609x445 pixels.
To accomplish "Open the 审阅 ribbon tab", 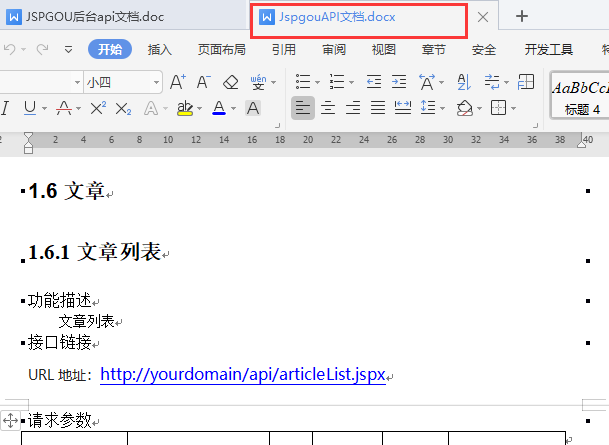I will (x=334, y=49).
